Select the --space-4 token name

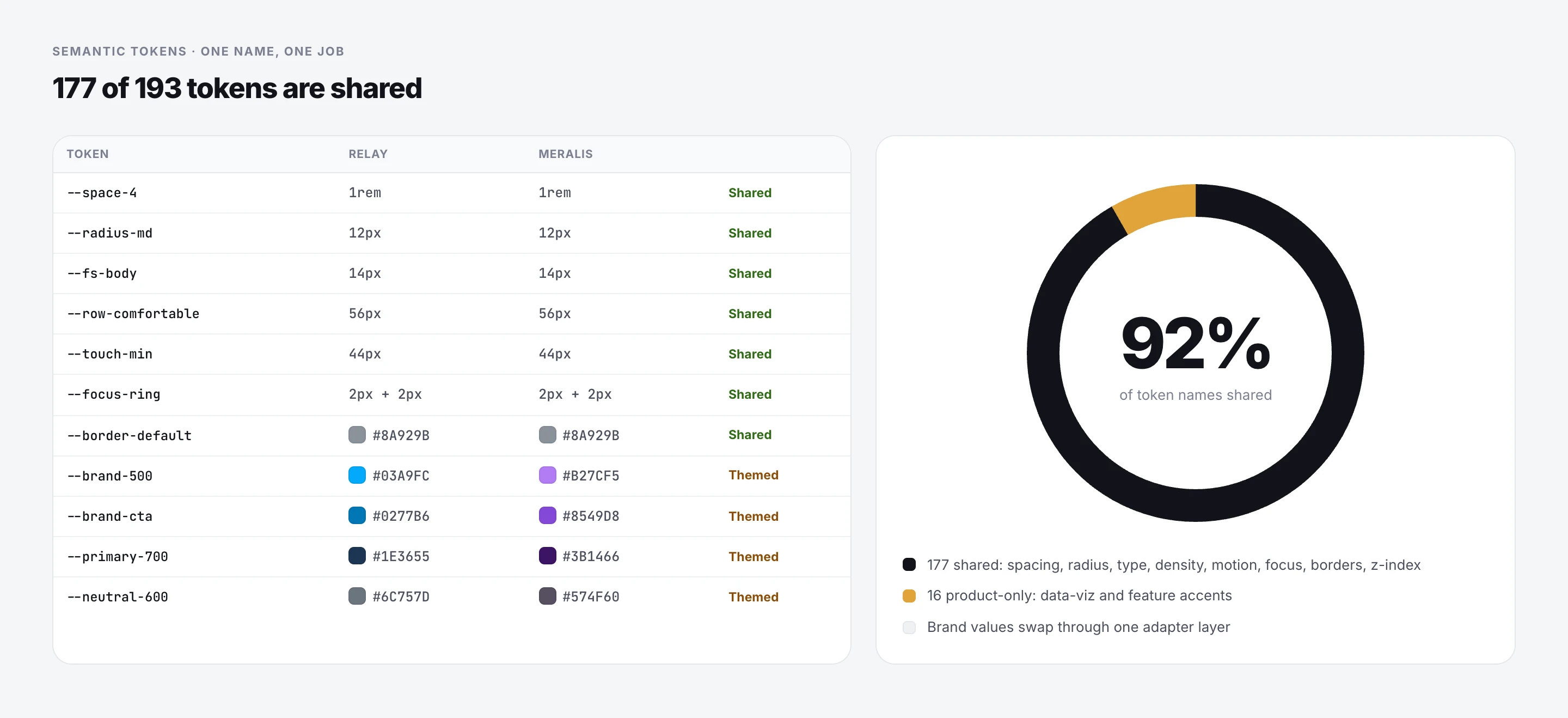coord(102,193)
